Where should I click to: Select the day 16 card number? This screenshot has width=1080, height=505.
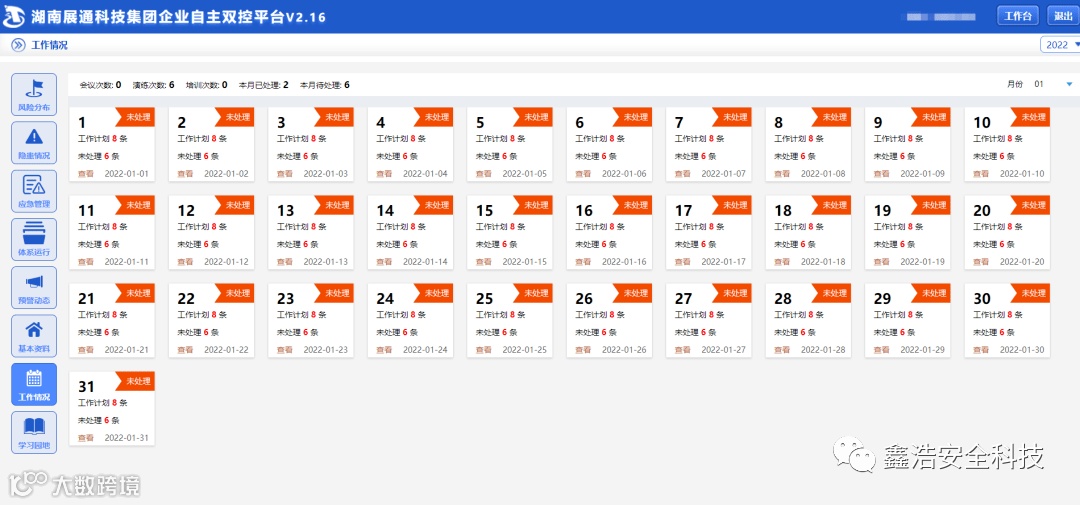[584, 211]
